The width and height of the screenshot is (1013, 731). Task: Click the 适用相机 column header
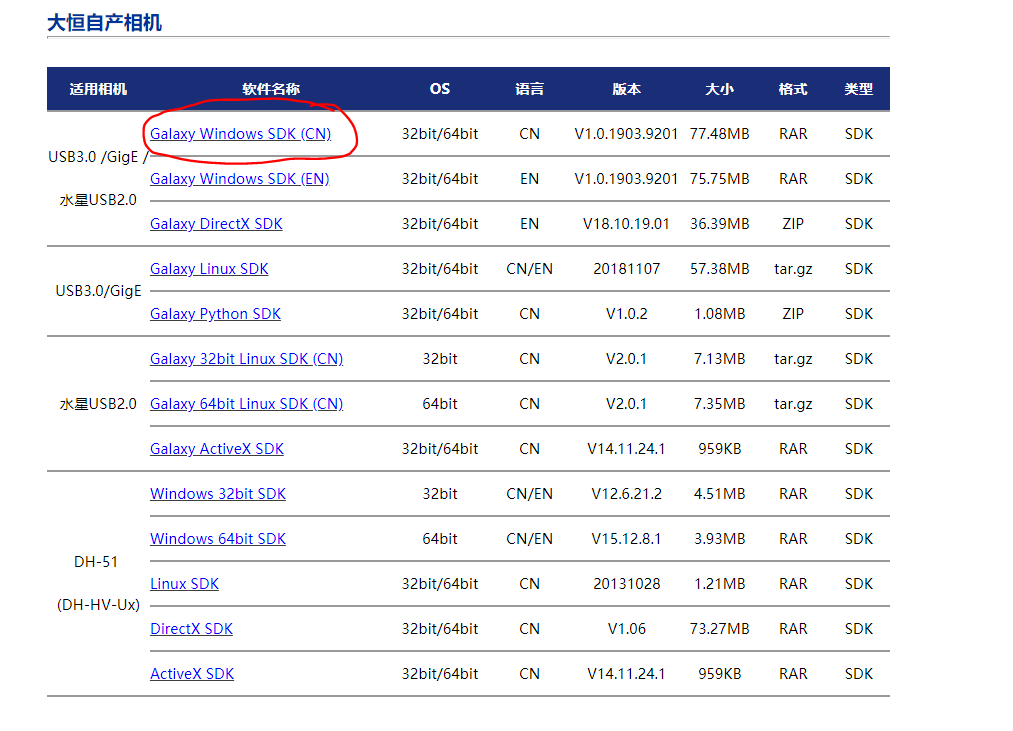click(98, 89)
